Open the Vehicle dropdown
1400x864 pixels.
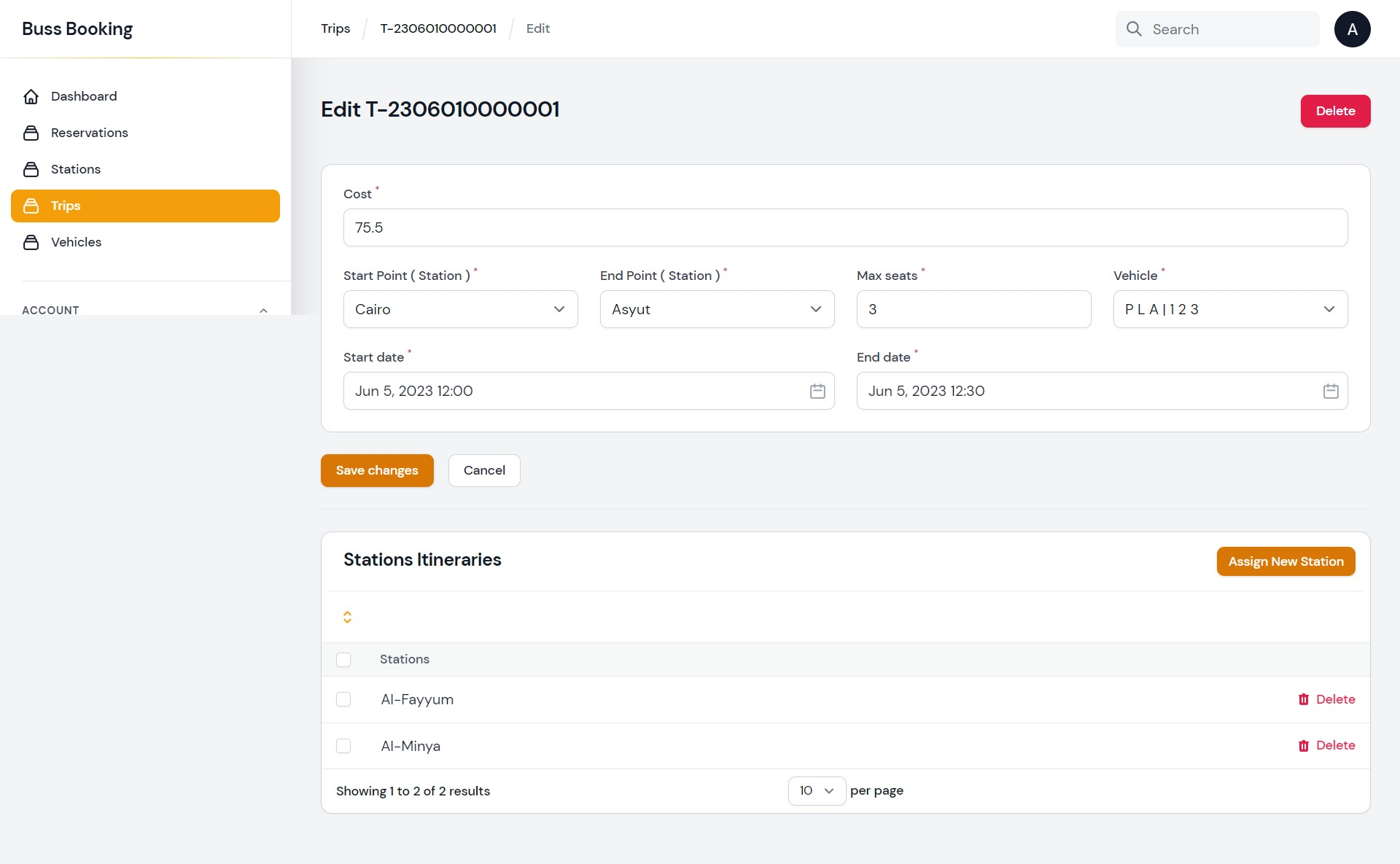click(1230, 309)
